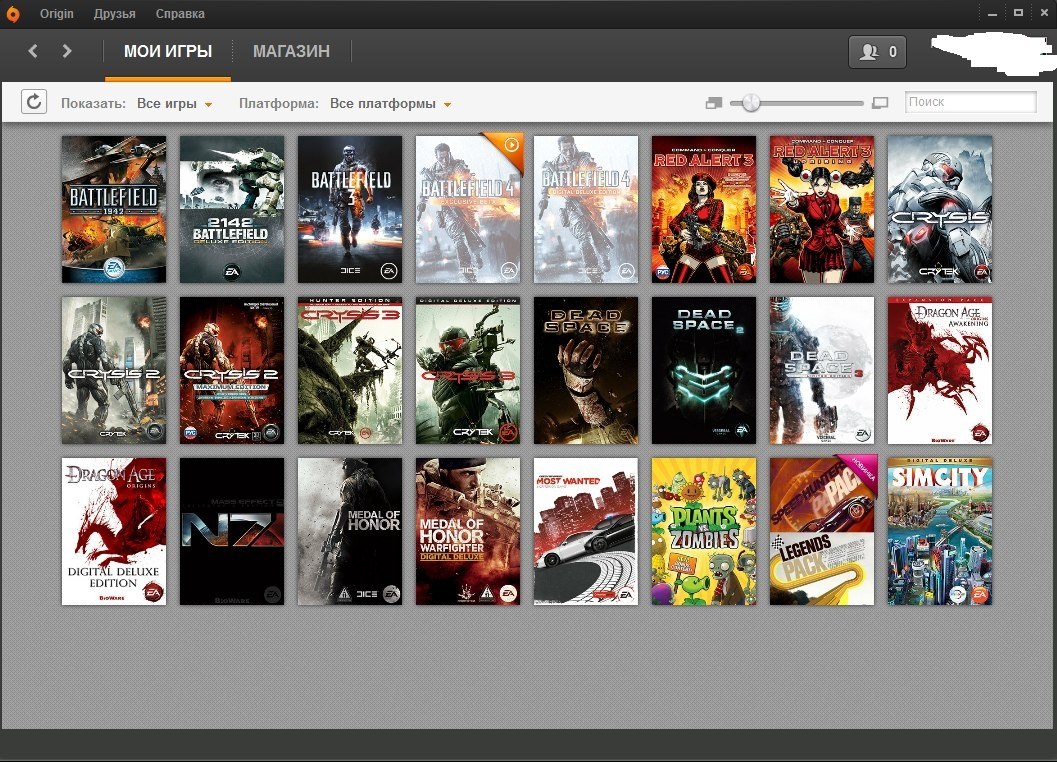Viewport: 1057px width, 762px height.
Task: Select the Most Wanted game tile
Action: click(x=586, y=531)
